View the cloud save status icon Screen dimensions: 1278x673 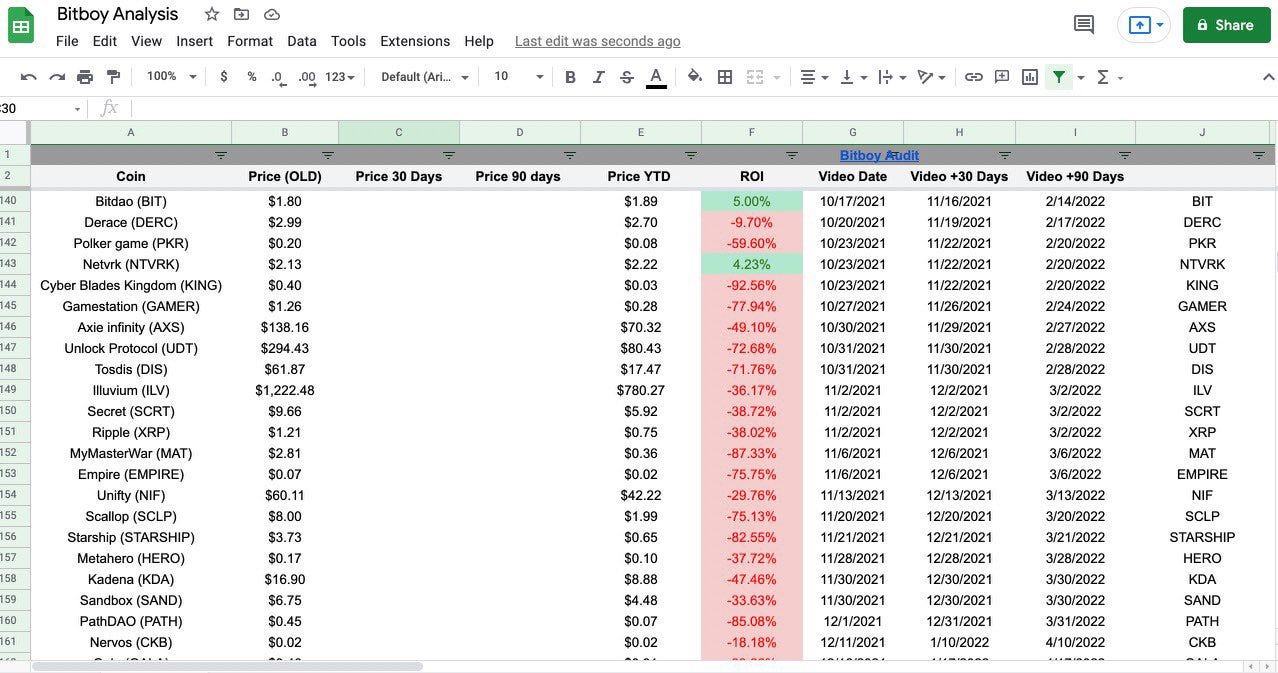coord(271,14)
